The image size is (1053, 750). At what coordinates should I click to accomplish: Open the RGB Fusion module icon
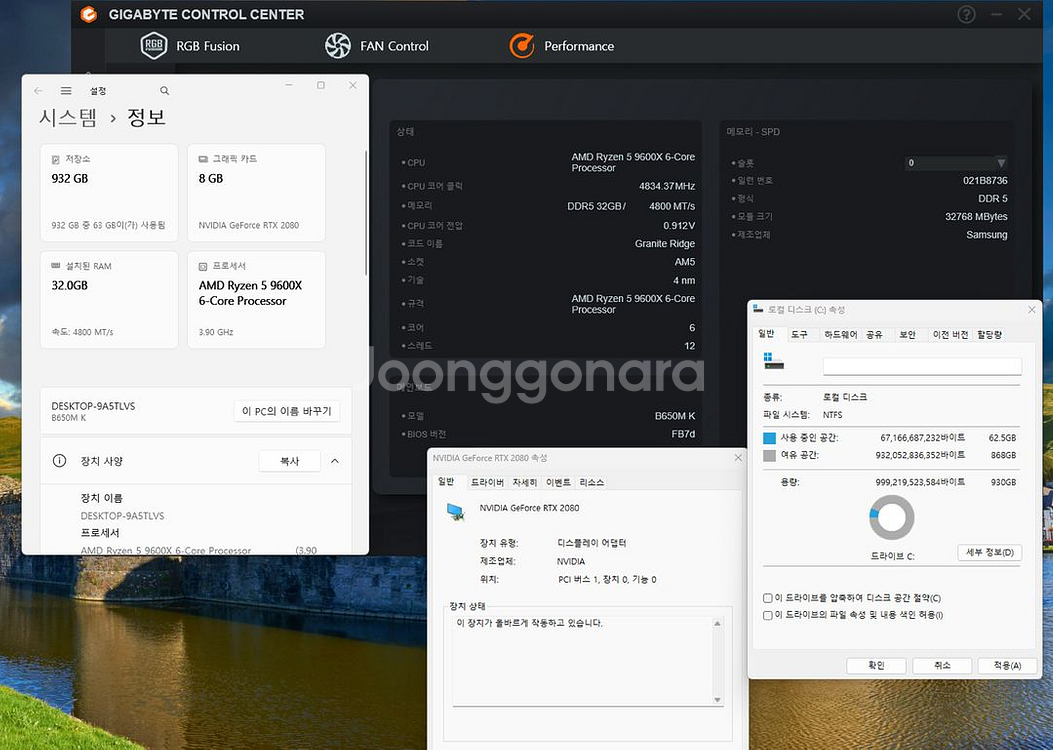click(154, 46)
